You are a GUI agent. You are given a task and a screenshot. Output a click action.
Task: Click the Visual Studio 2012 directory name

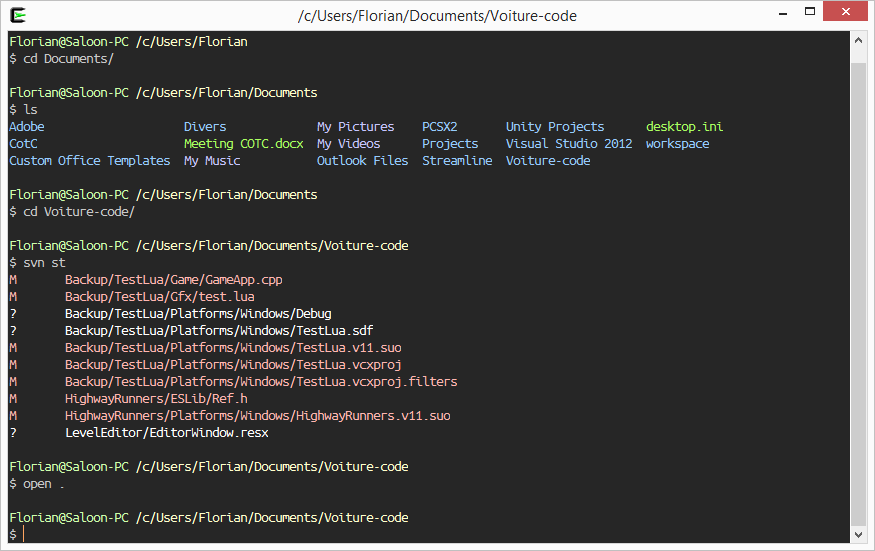[x=569, y=144]
